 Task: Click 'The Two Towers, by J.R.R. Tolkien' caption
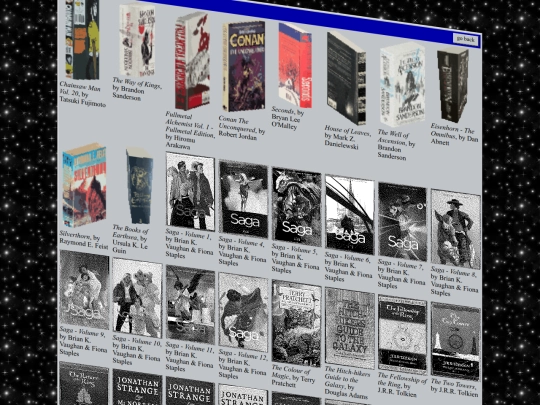[x=455, y=387]
